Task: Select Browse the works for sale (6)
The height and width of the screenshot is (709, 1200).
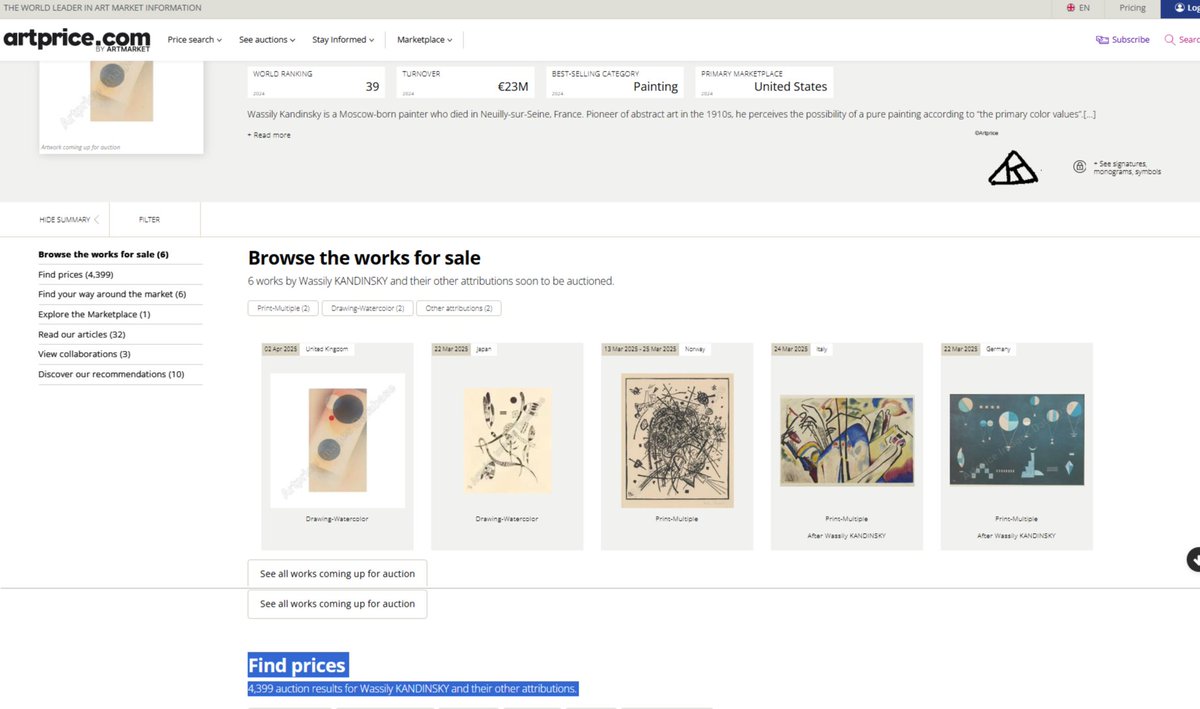Action: coord(103,254)
